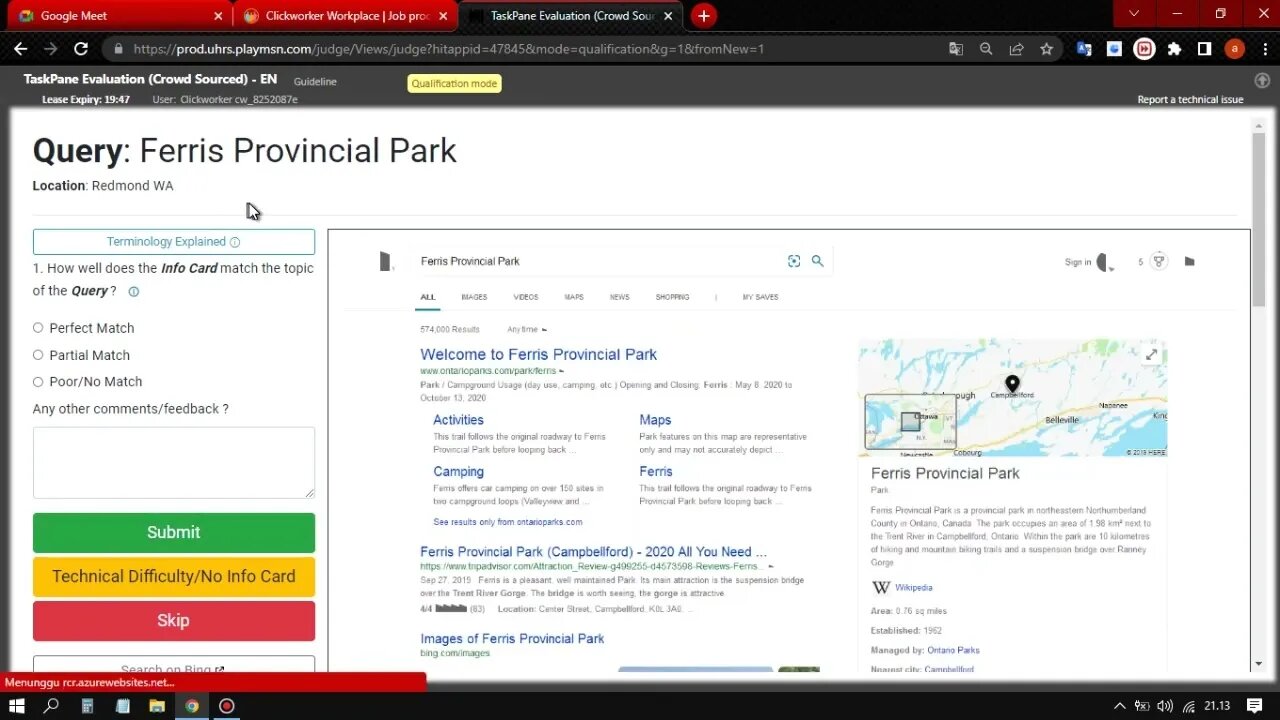Click the red Skip button
The width and height of the screenshot is (1280, 720).
[174, 621]
